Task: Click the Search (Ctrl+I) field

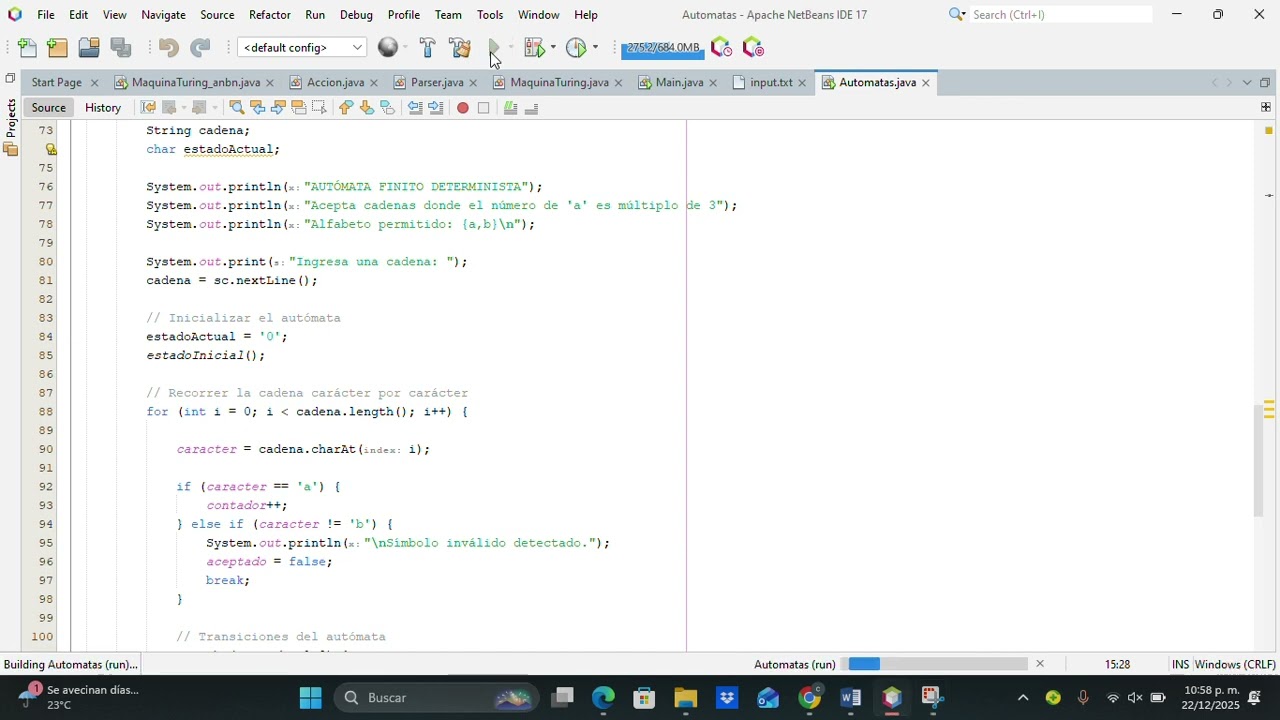Action: [1060, 14]
